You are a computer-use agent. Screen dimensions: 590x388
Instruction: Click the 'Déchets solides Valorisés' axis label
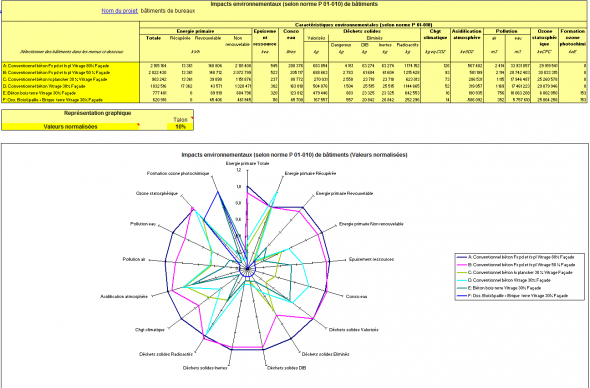pos(353,330)
